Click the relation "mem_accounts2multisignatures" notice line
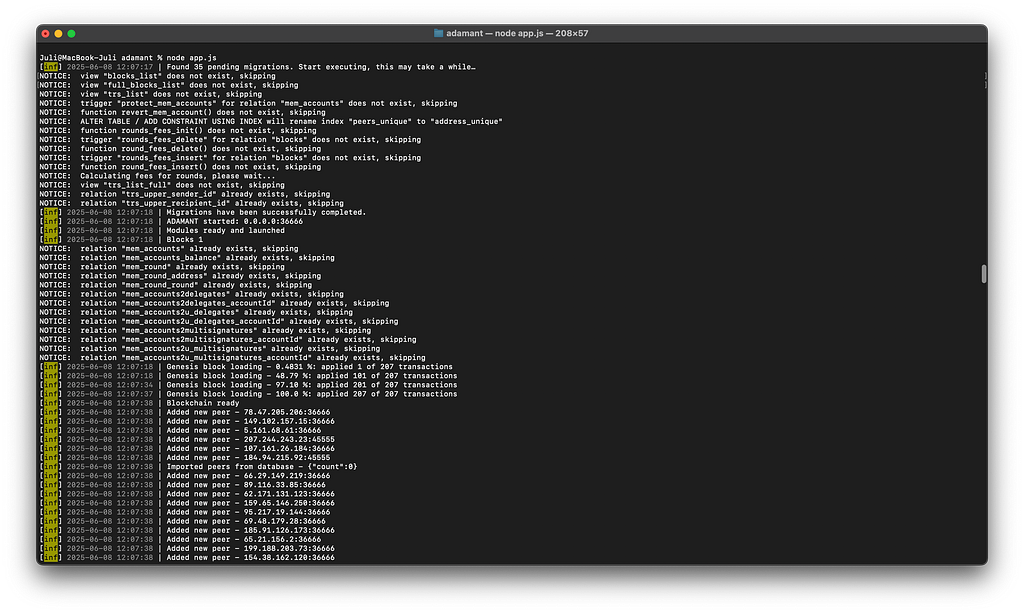 [x=205, y=331]
